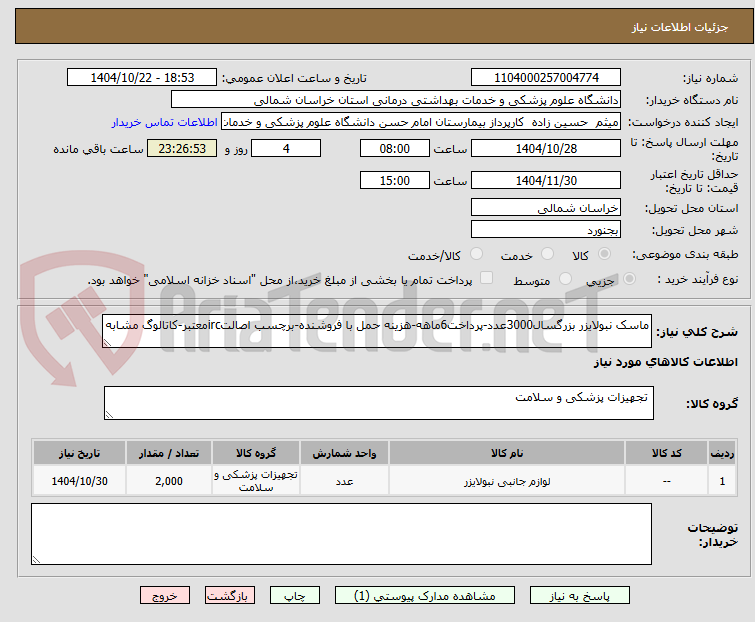Click the چاپ print button
755x622 pixels.
(295, 596)
